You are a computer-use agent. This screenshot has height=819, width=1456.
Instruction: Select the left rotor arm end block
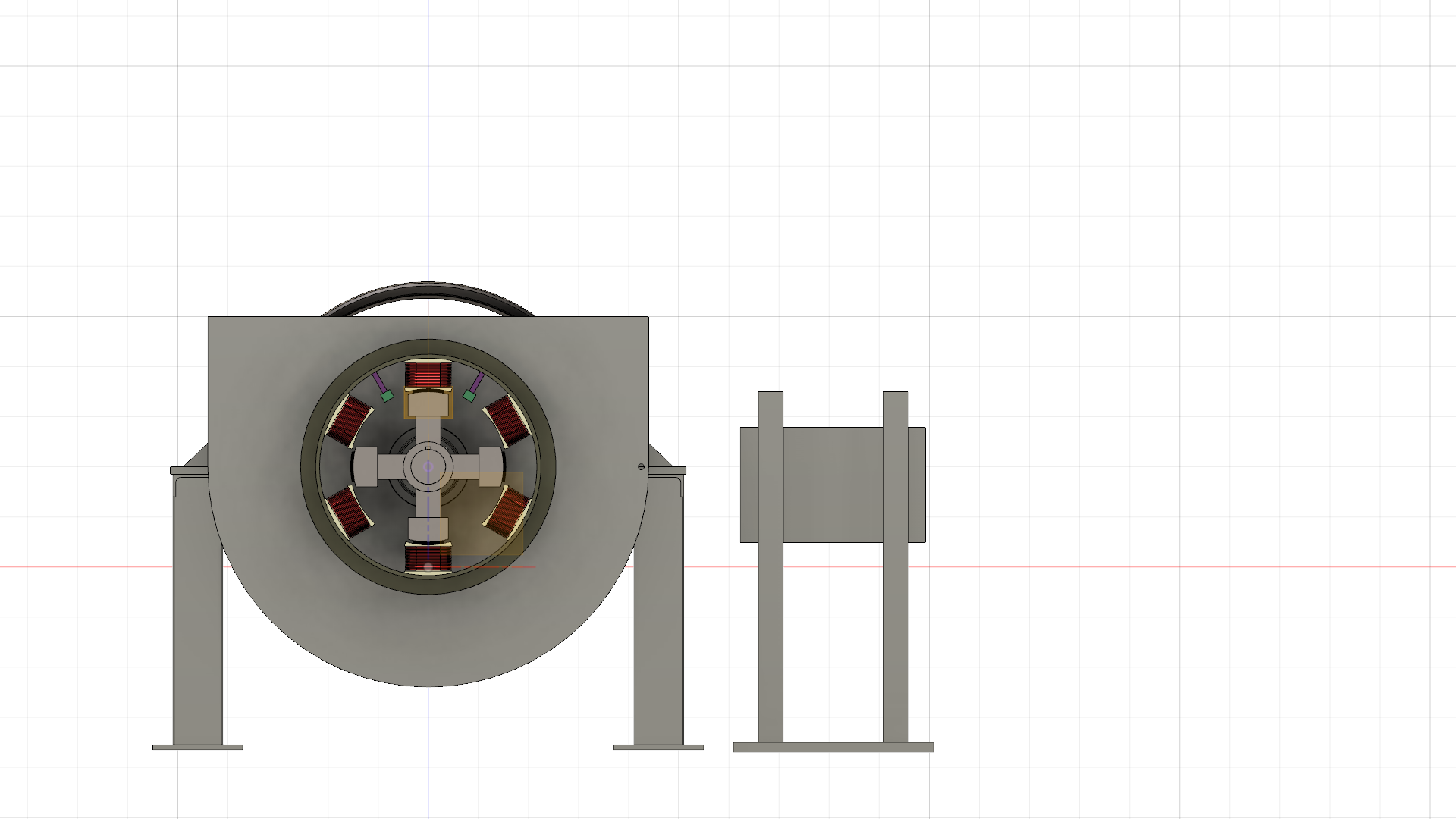[365, 466]
